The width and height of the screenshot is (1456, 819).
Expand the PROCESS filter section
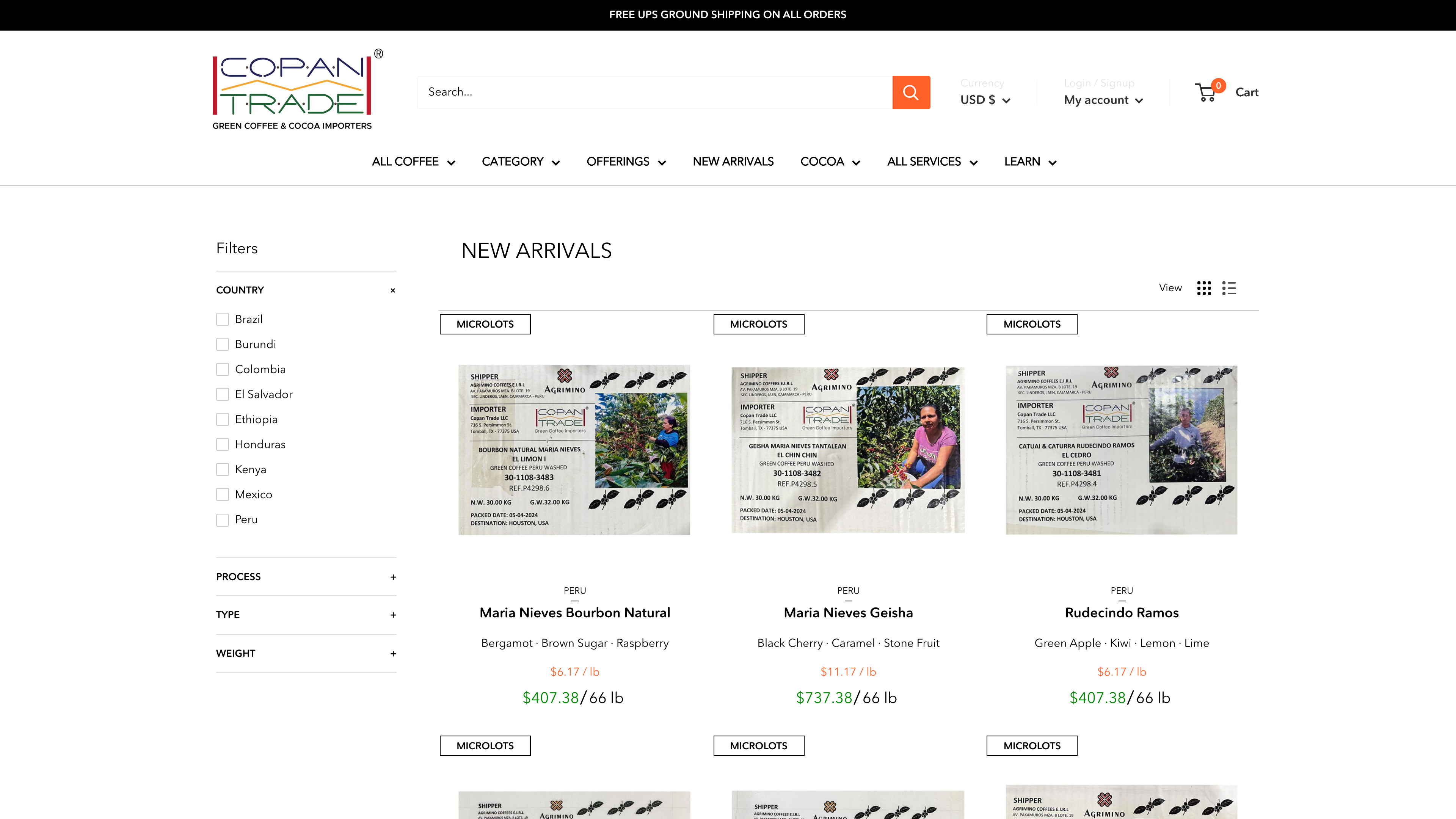point(393,577)
